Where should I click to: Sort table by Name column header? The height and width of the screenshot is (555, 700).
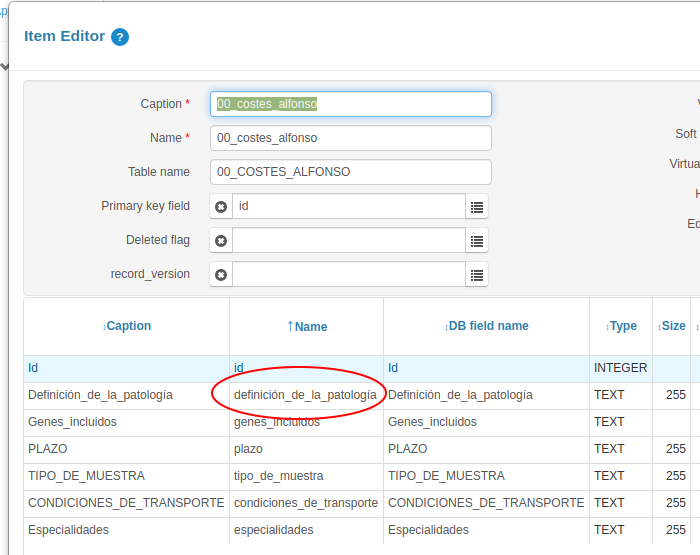click(x=307, y=326)
